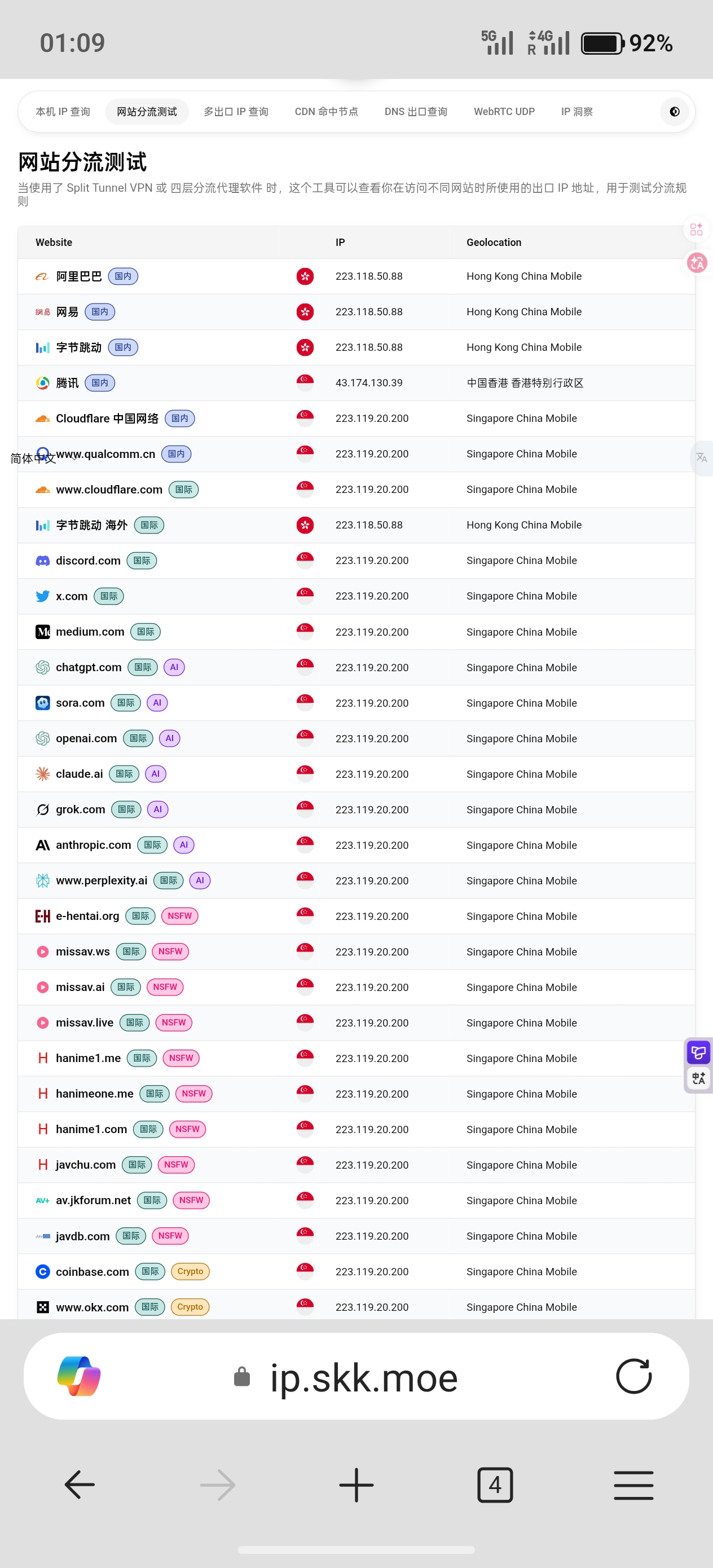Click the 阿里巴巴 logo icon

[42, 276]
